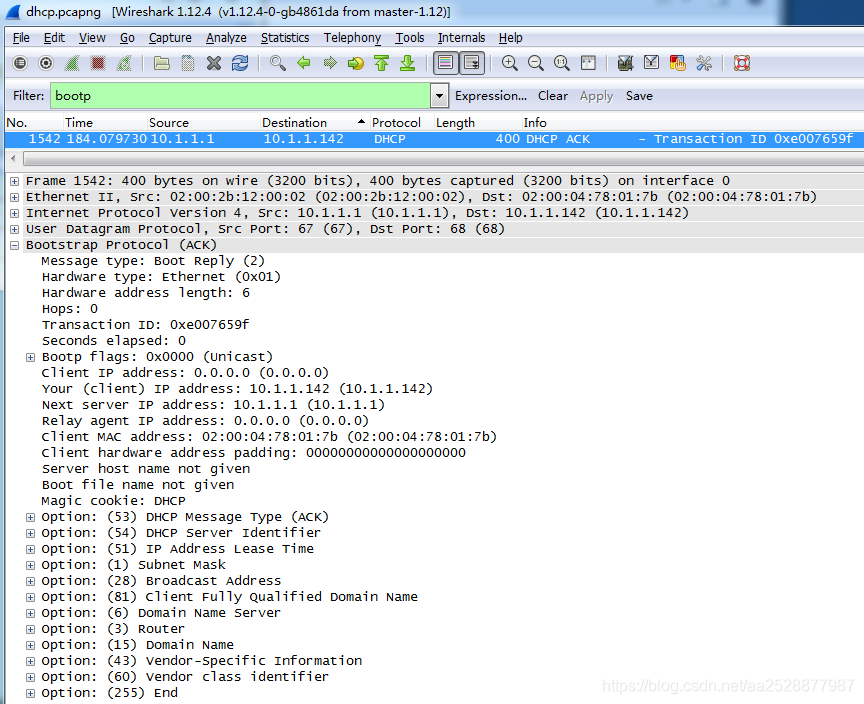Open the Statistics menu
Viewport: 864px width, 704px height.
tap(285, 37)
